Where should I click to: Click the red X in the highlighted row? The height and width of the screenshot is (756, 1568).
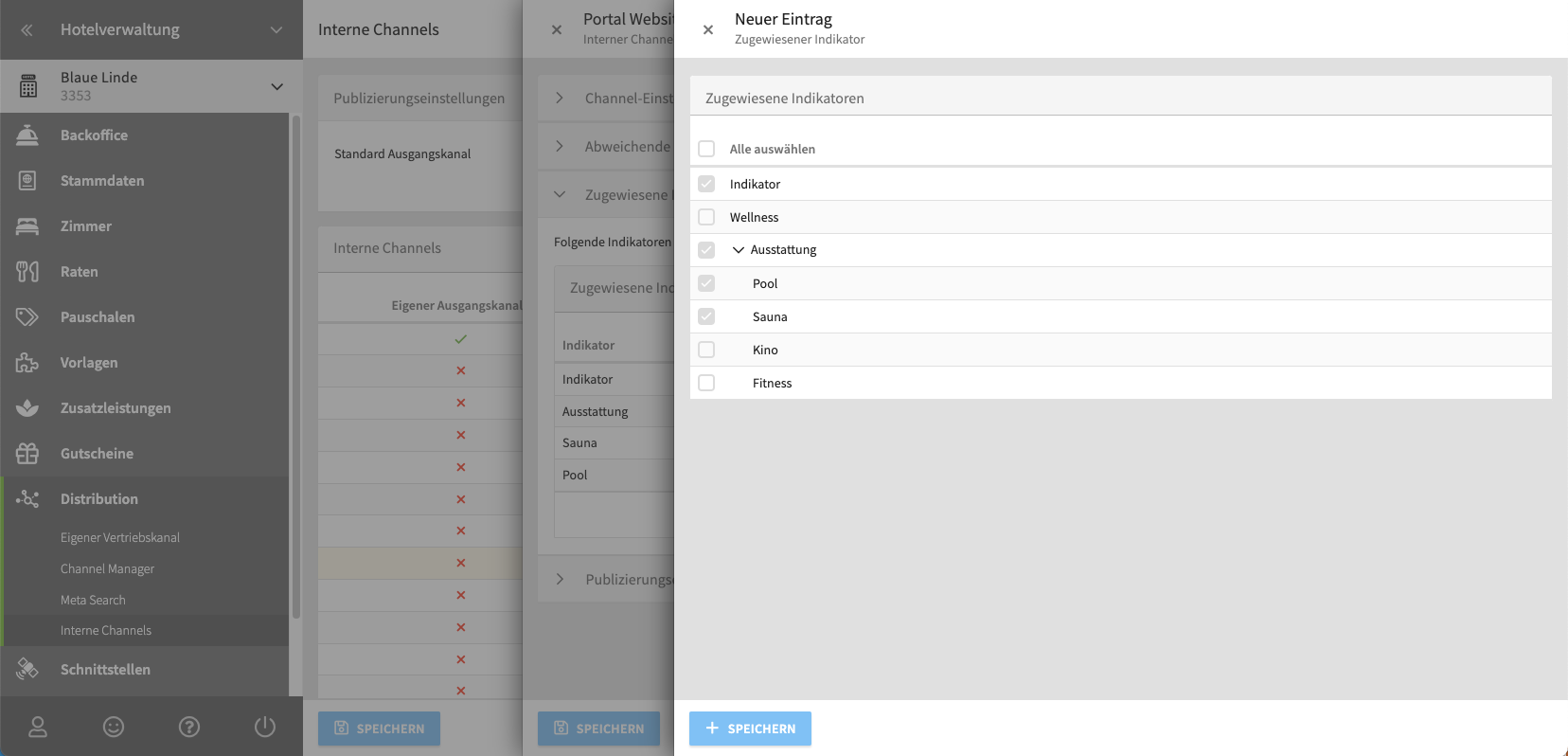pyautogui.click(x=461, y=563)
